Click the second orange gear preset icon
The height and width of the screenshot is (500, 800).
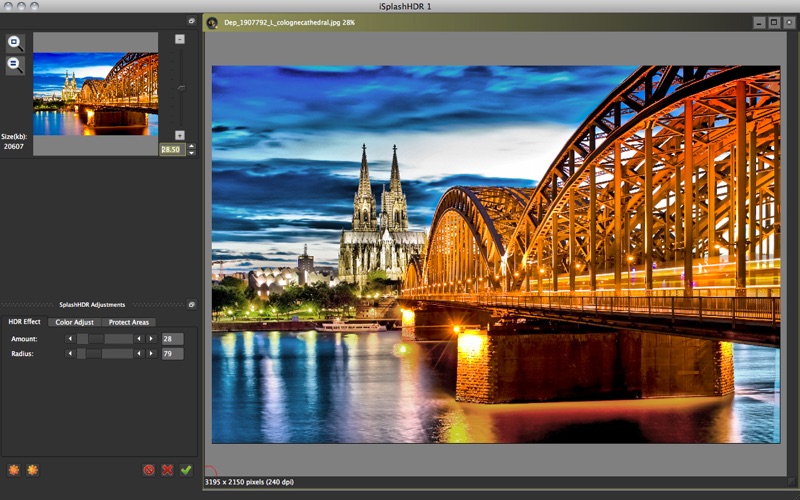pyautogui.click(x=32, y=469)
